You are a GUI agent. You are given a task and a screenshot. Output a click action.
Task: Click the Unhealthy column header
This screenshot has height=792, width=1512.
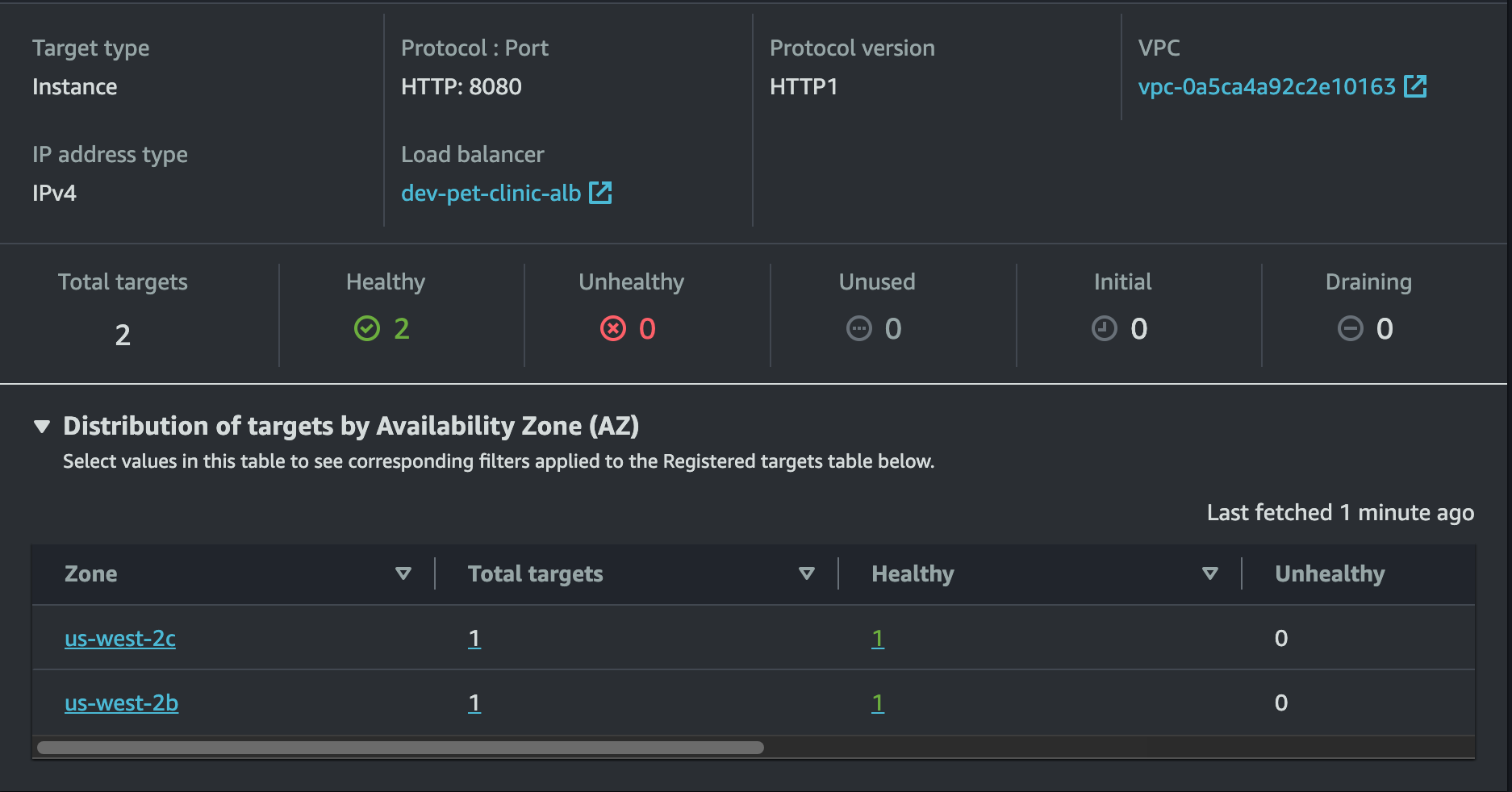click(1330, 573)
